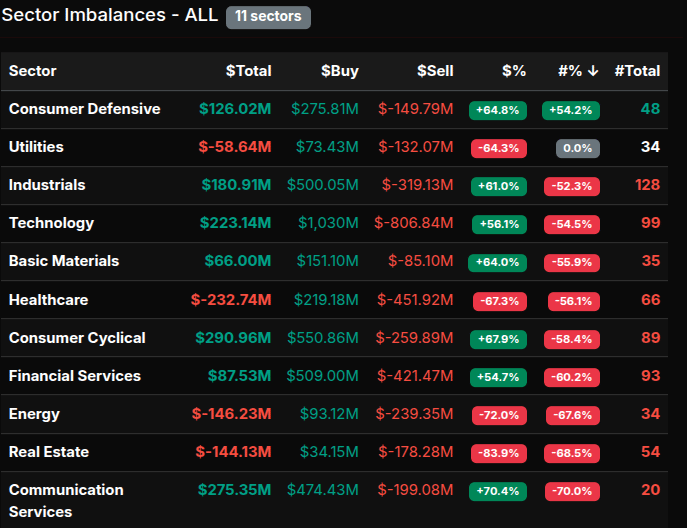Click the $% column header
This screenshot has width=687, height=528.
click(x=513, y=71)
